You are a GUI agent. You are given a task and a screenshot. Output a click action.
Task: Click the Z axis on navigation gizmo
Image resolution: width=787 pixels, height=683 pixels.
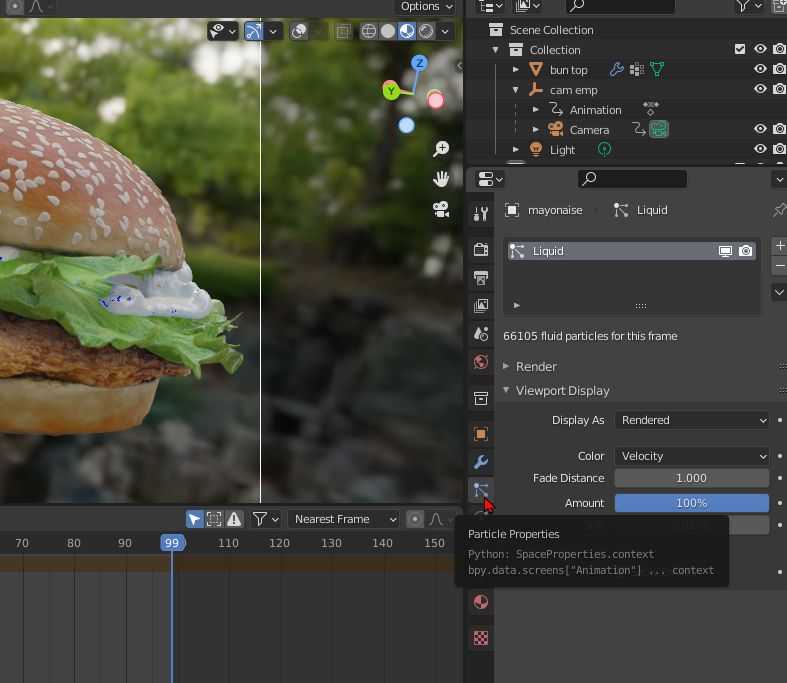pyautogui.click(x=419, y=63)
